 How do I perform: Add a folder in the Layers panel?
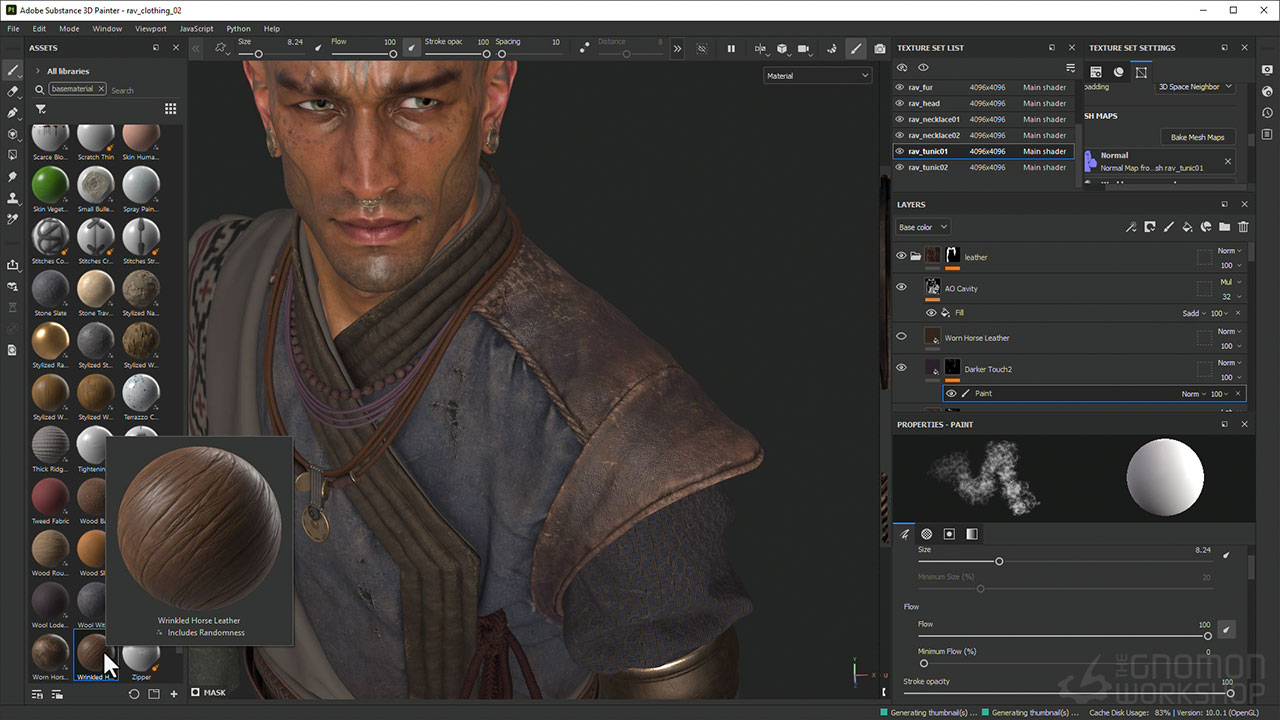pyautogui.click(x=1224, y=227)
